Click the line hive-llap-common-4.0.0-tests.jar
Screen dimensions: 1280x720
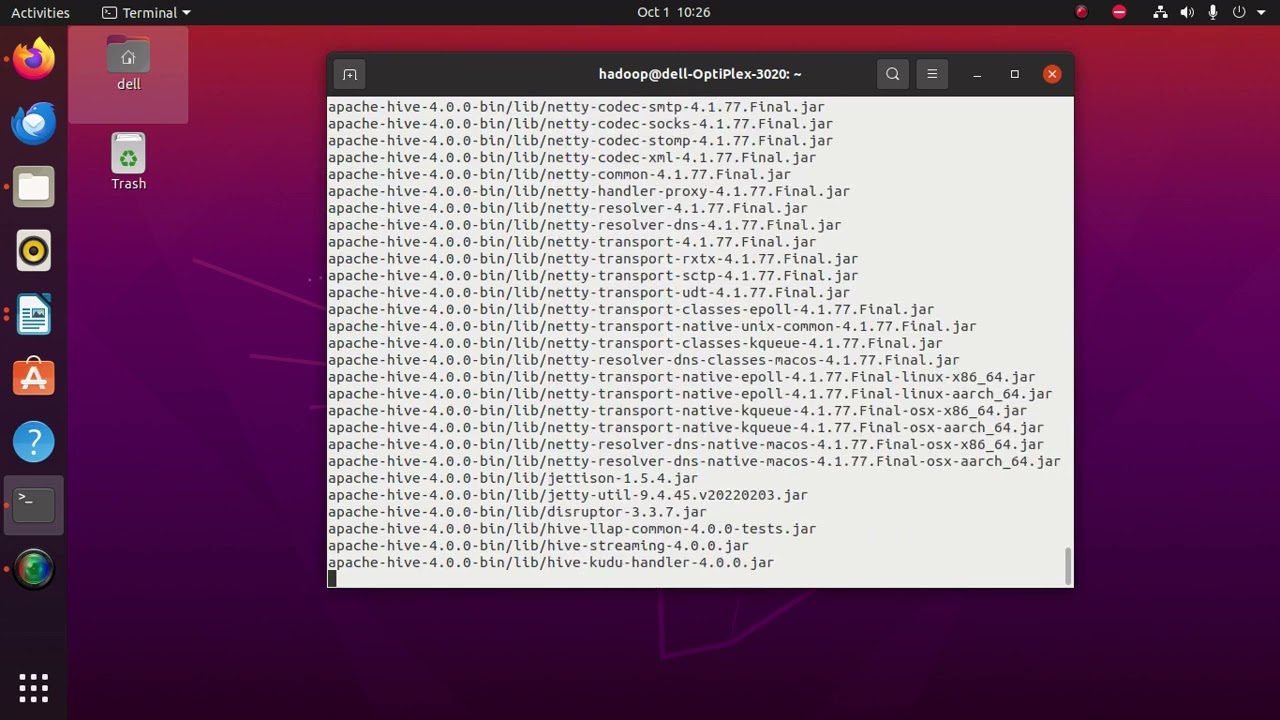(x=572, y=529)
